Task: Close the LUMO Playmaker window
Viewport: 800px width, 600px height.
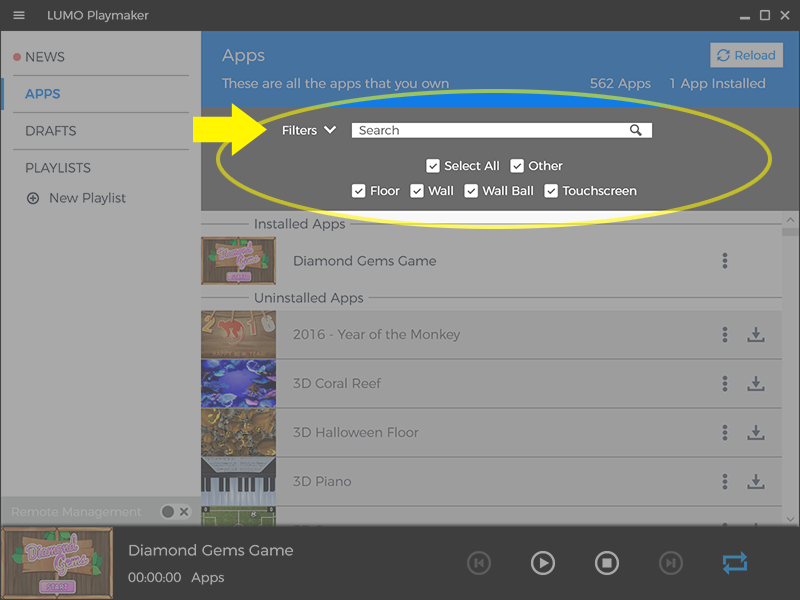Action: (785, 15)
